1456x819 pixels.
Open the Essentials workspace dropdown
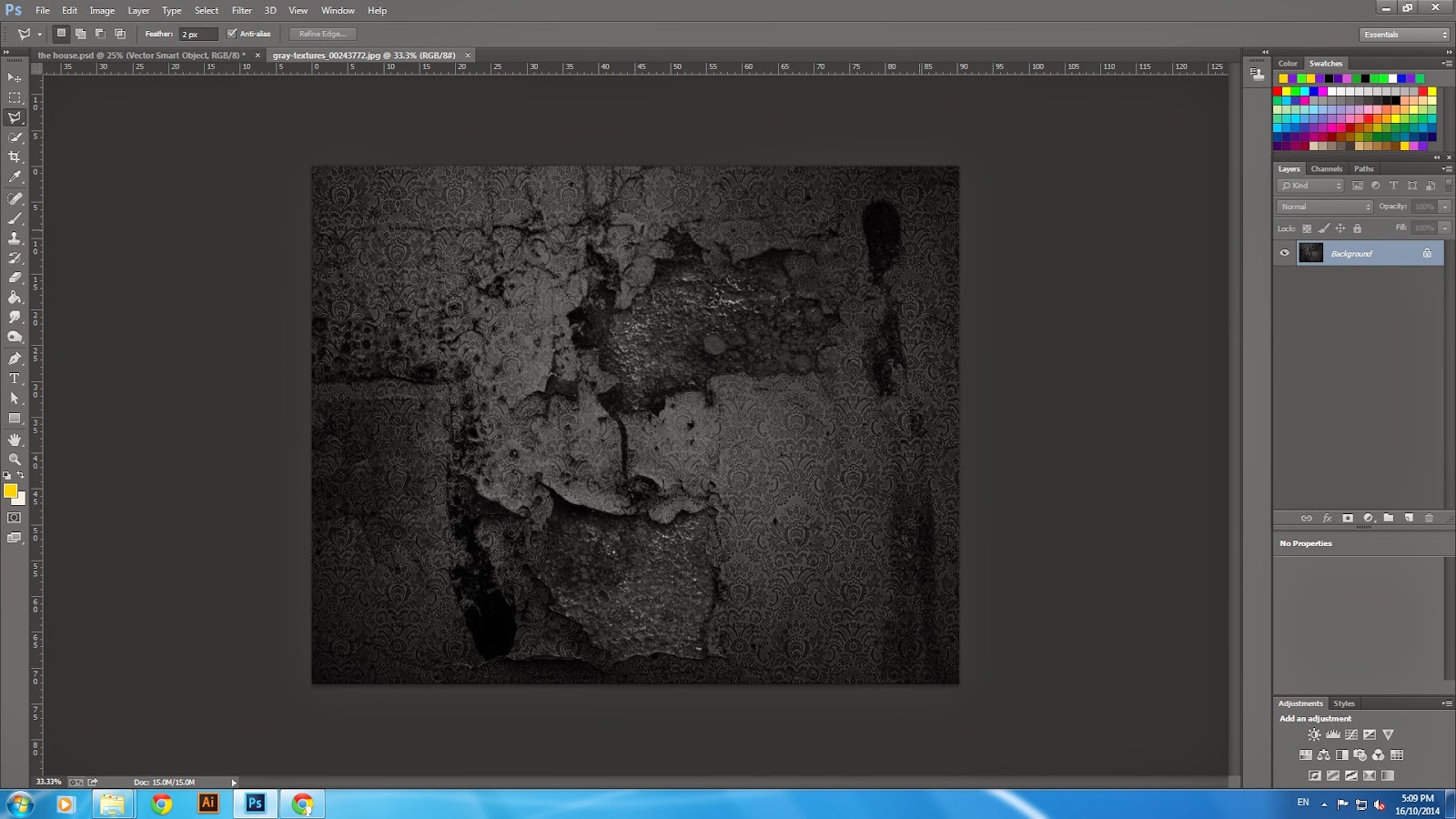[x=1405, y=35]
